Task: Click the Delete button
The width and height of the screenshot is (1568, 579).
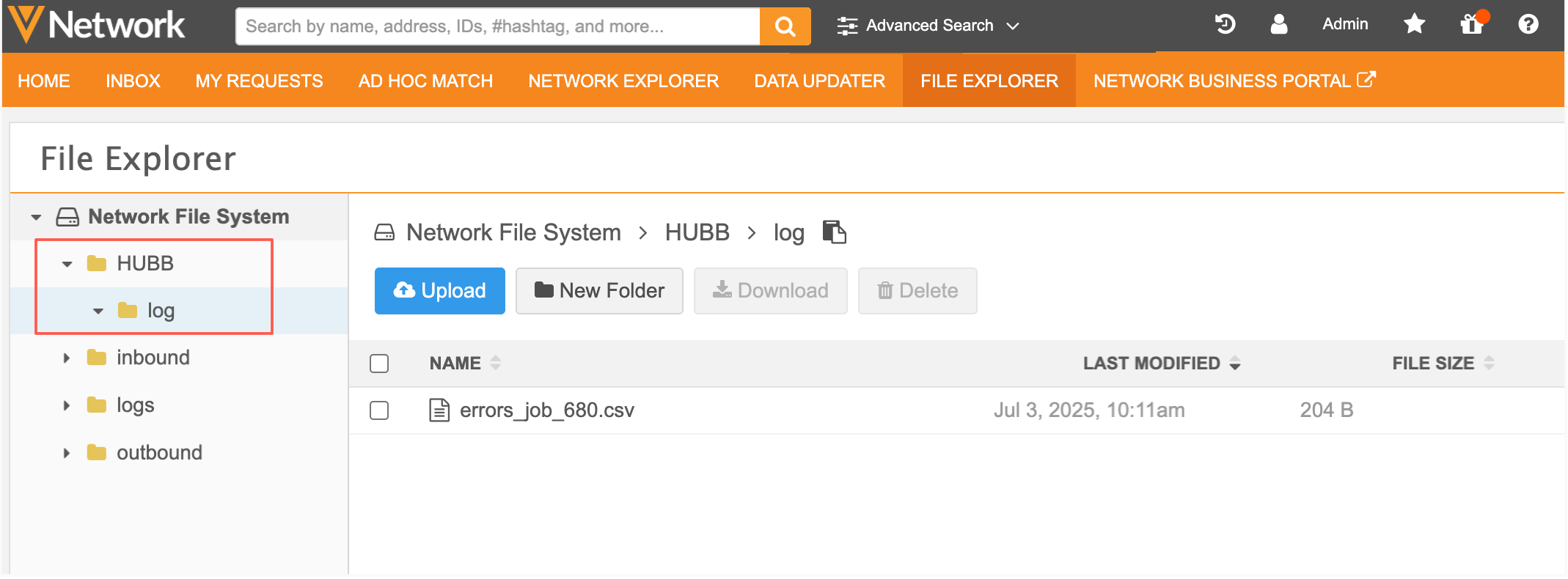Action: [917, 291]
